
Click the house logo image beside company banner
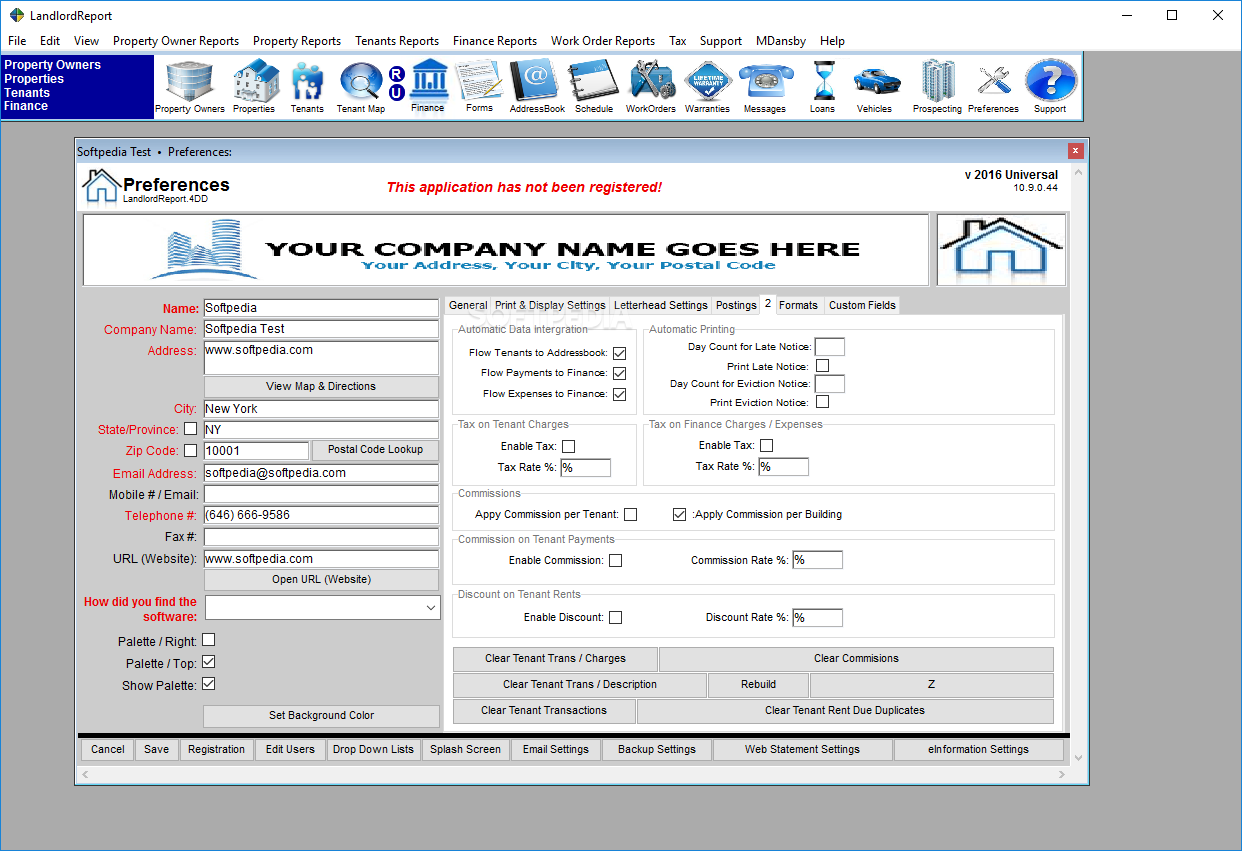[1001, 249]
